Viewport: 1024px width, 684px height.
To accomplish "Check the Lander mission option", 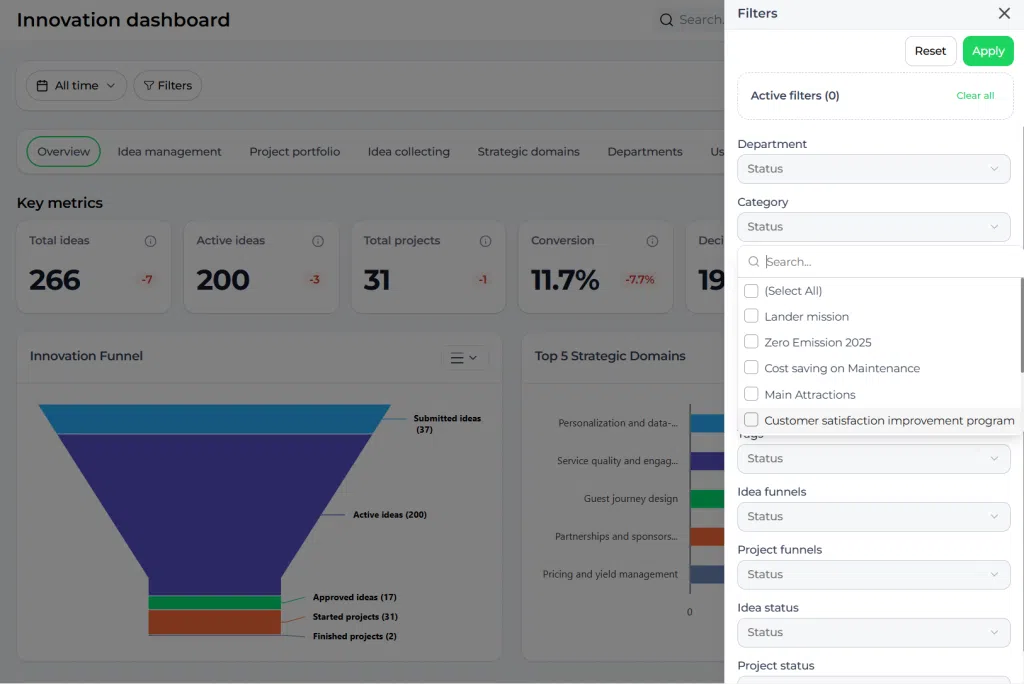I will coord(751,316).
